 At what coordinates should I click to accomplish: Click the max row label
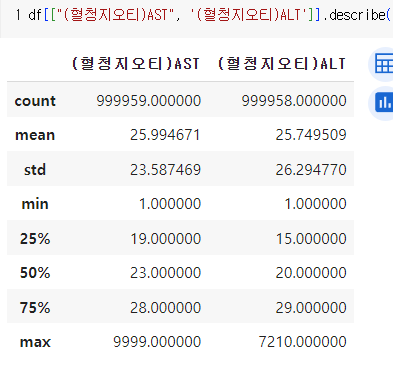[35, 342]
